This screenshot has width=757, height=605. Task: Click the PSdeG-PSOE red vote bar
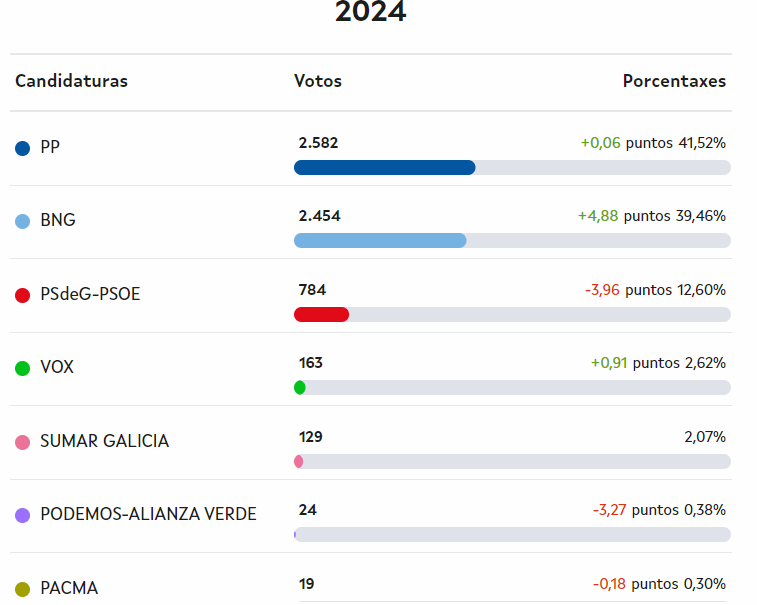coord(321,314)
